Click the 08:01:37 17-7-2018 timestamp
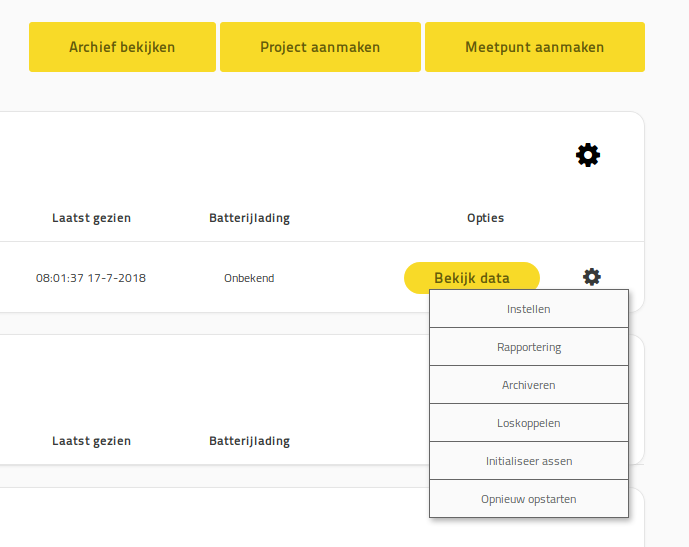Viewport: 689px width, 547px height. click(x=91, y=278)
